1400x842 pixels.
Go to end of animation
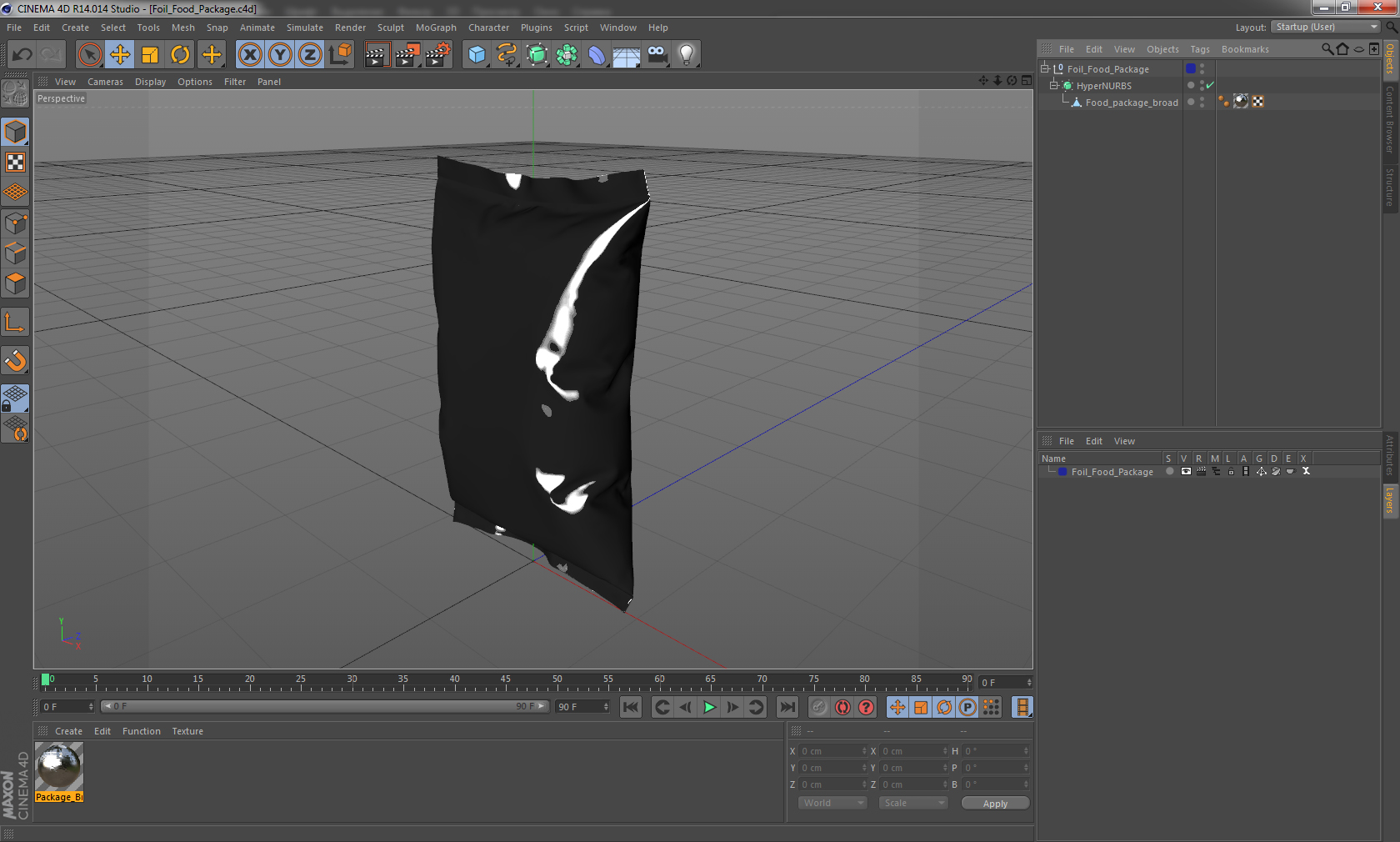click(x=787, y=707)
